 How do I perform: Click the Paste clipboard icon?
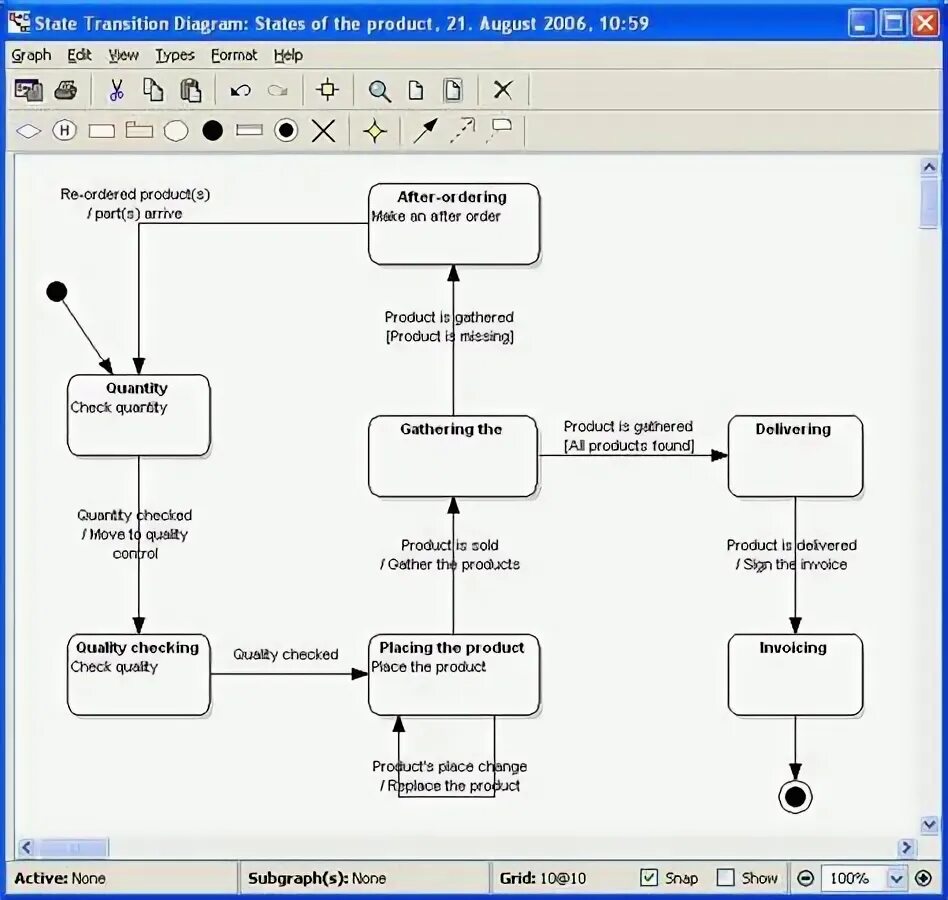pyautogui.click(x=191, y=91)
